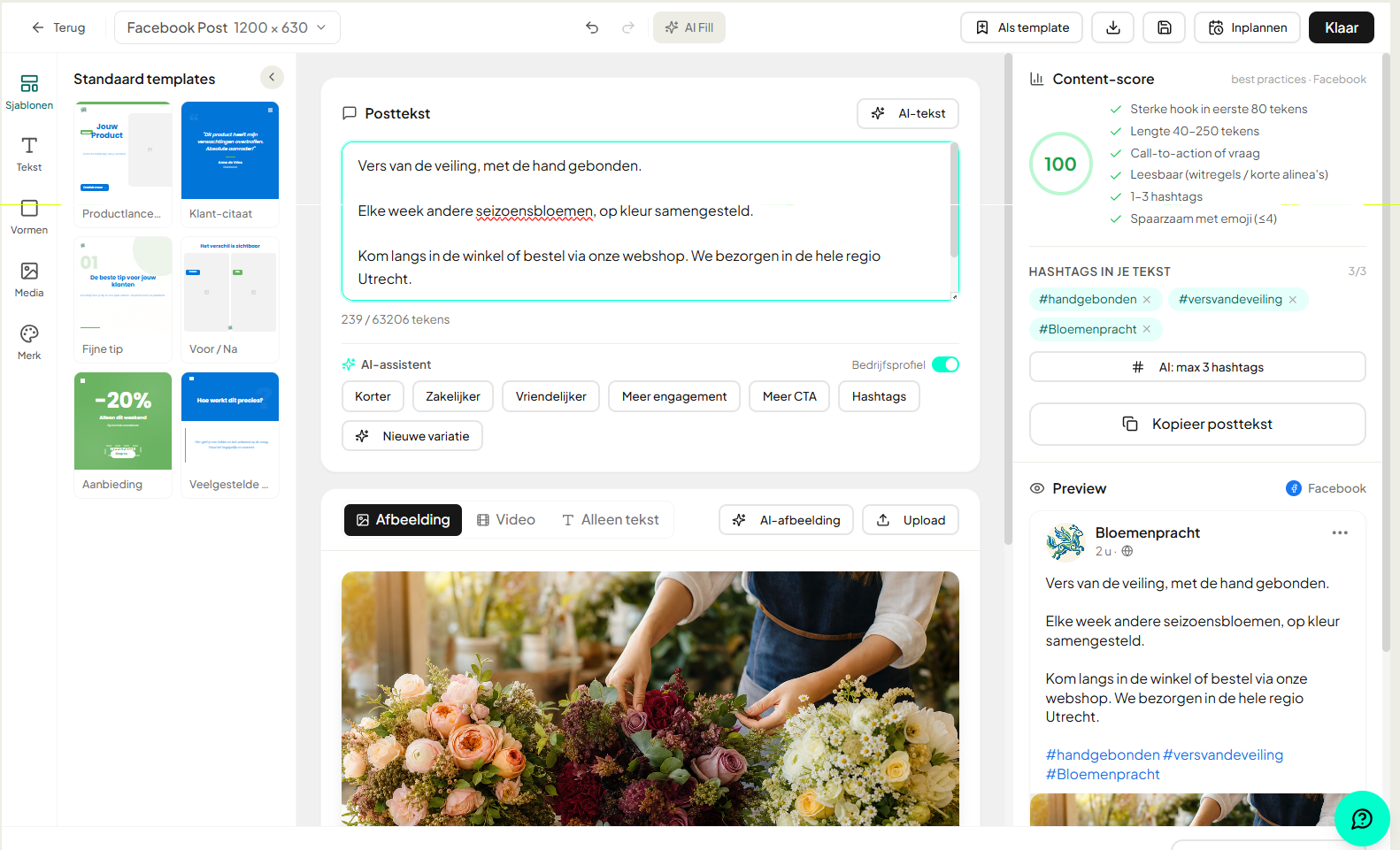Click the main editor vertical scrollbar
1400x850 pixels.
1008,301
